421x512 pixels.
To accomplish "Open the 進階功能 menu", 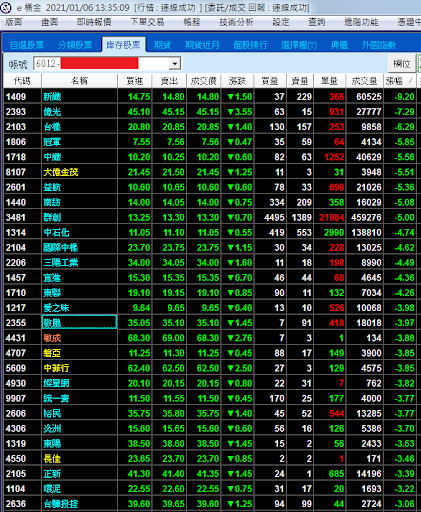I will pyautogui.click(x=361, y=22).
